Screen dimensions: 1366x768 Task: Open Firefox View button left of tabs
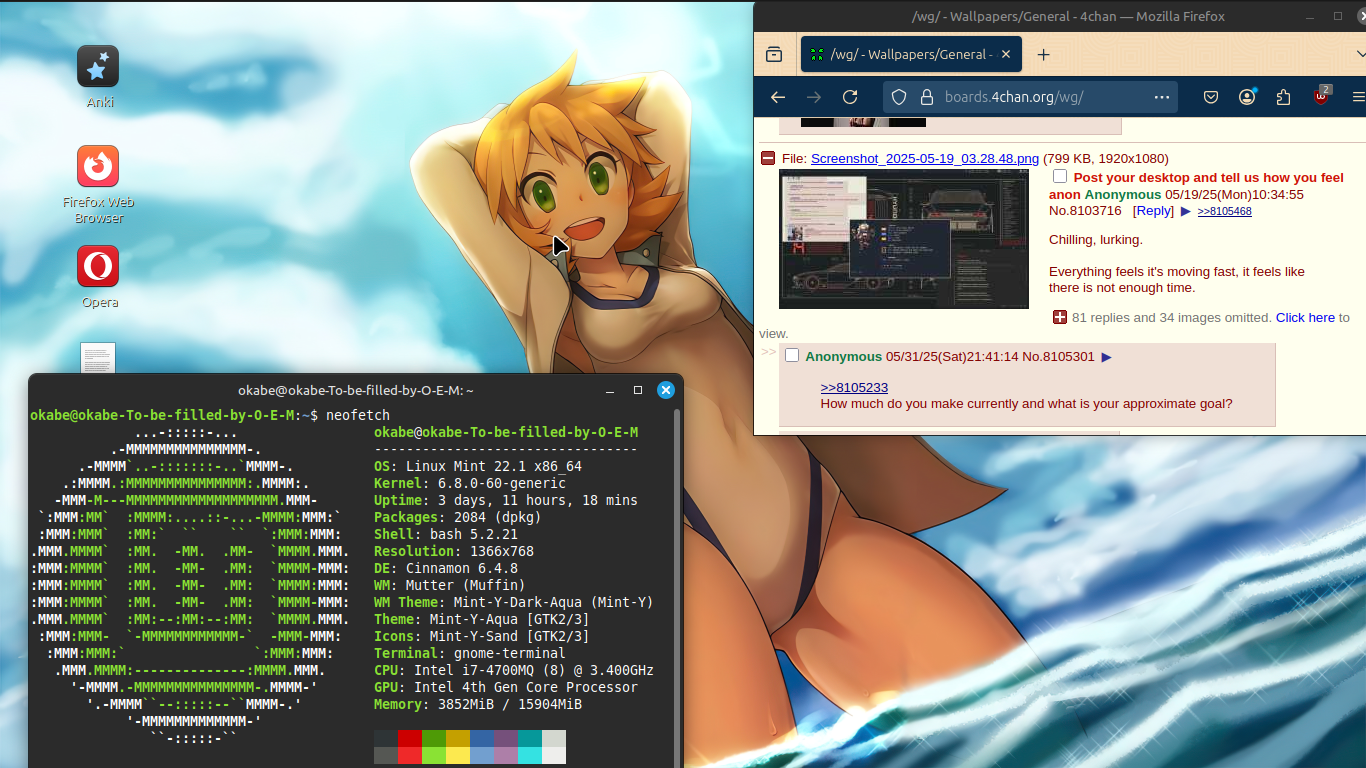tap(774, 55)
